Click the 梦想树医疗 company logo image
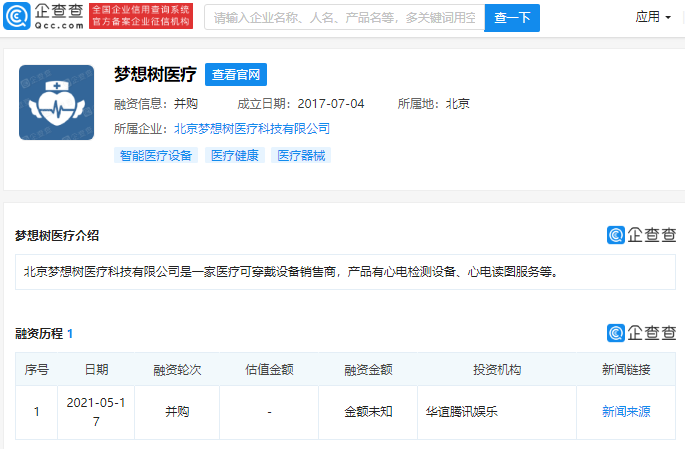Screen dimensions: 685x449 (x=56, y=103)
